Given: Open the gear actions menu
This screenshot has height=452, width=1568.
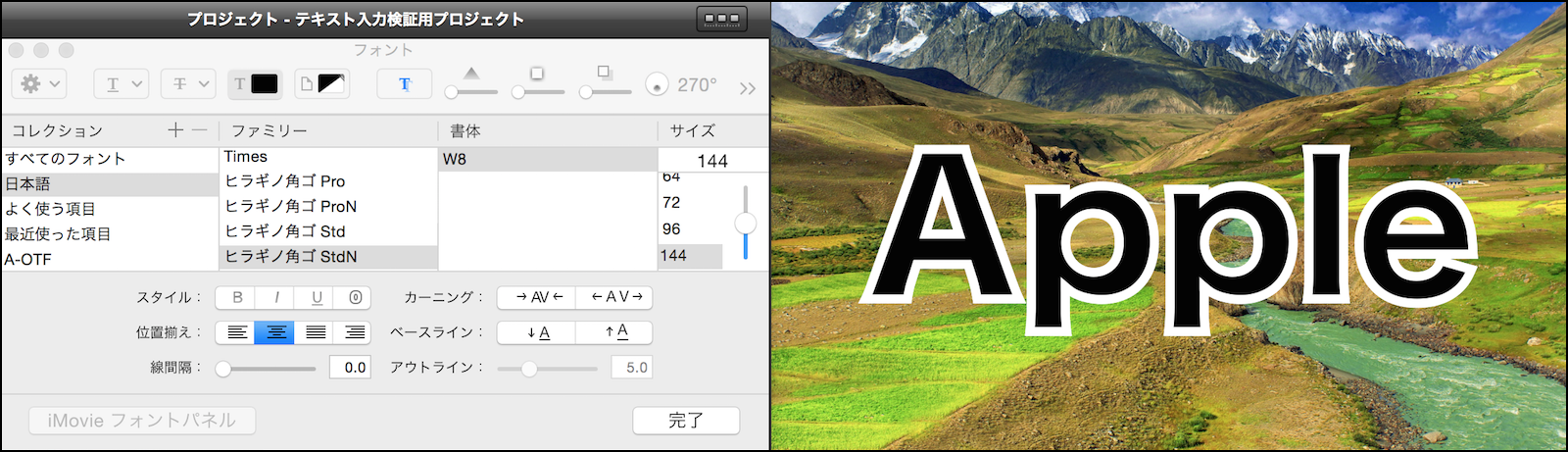Looking at the screenshot, I should pos(39,84).
